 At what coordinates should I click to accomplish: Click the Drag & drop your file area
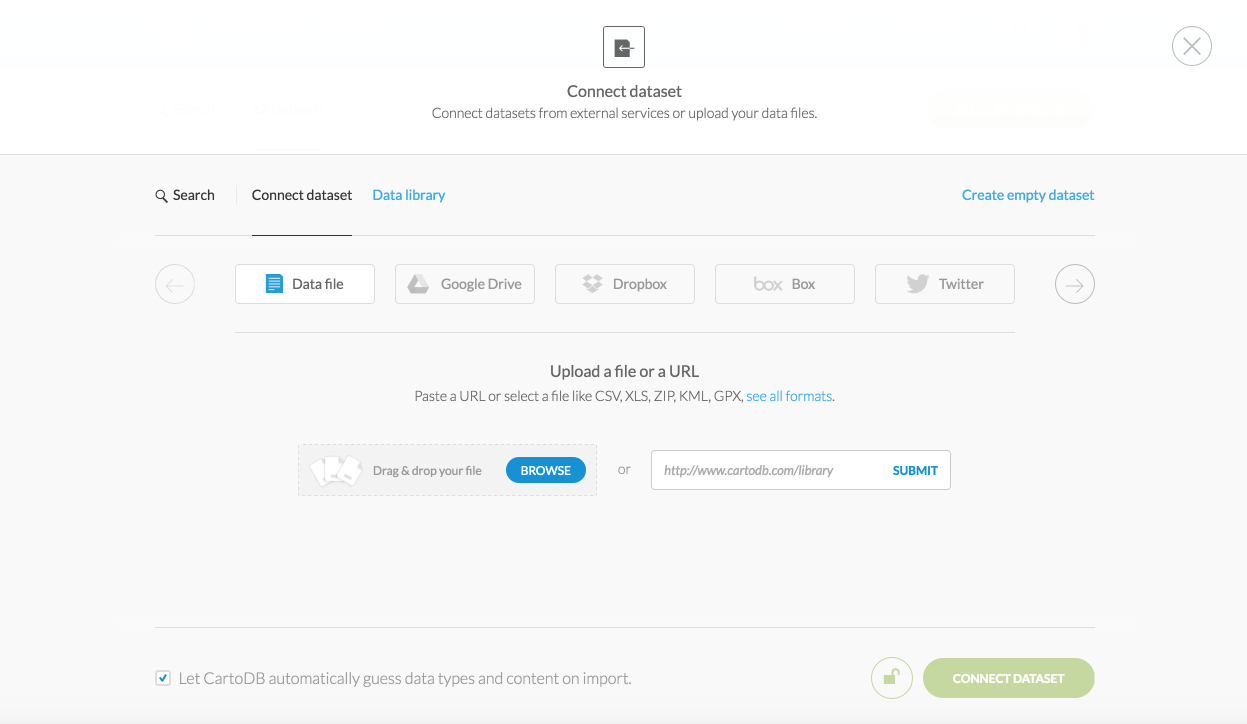tap(447, 470)
